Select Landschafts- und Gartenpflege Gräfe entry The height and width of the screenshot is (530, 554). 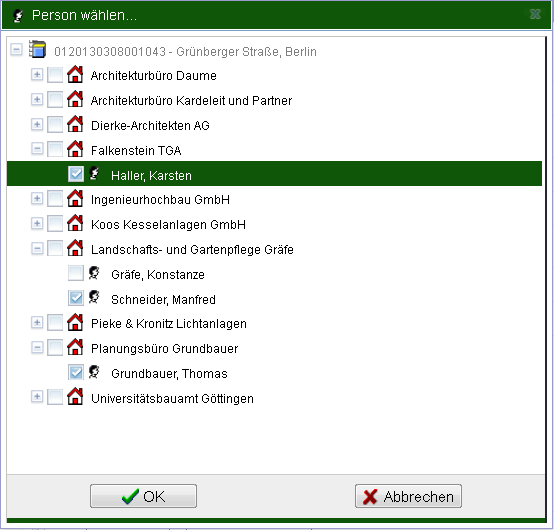point(192,249)
